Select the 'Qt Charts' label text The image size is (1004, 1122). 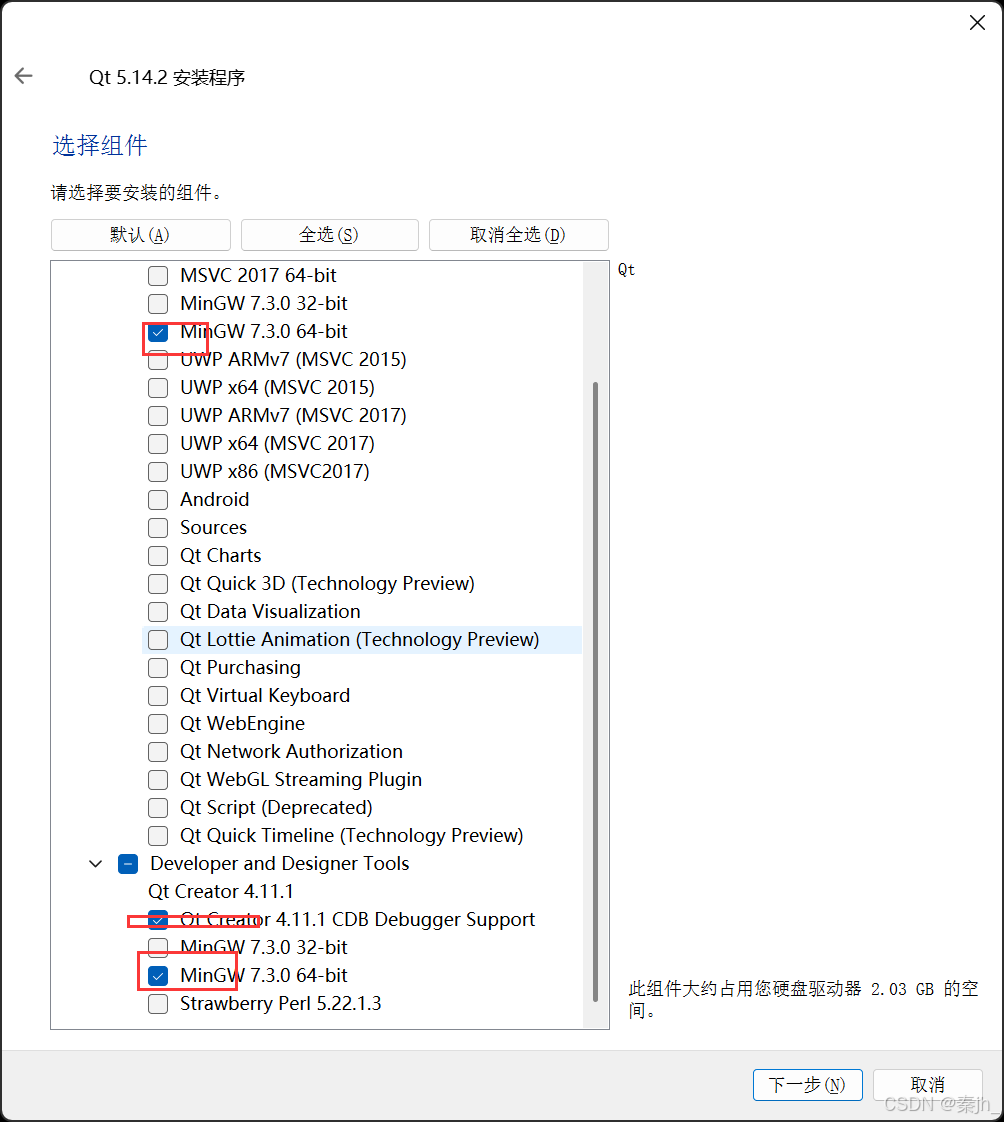[x=220, y=555]
